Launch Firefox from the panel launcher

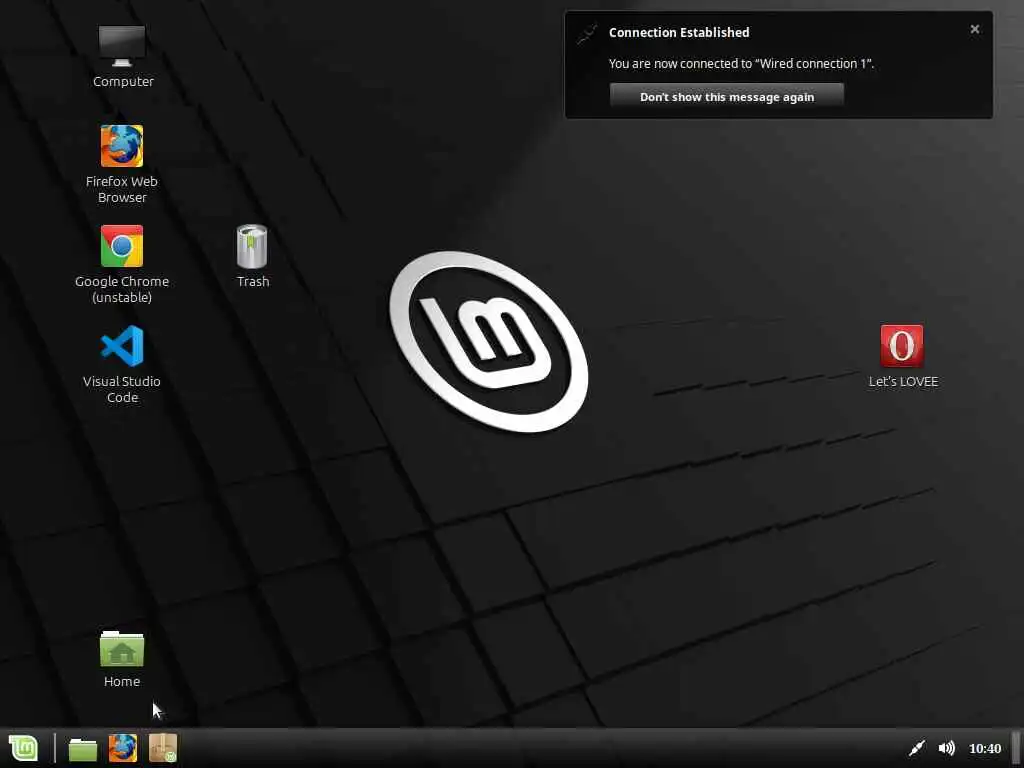pyautogui.click(x=123, y=748)
